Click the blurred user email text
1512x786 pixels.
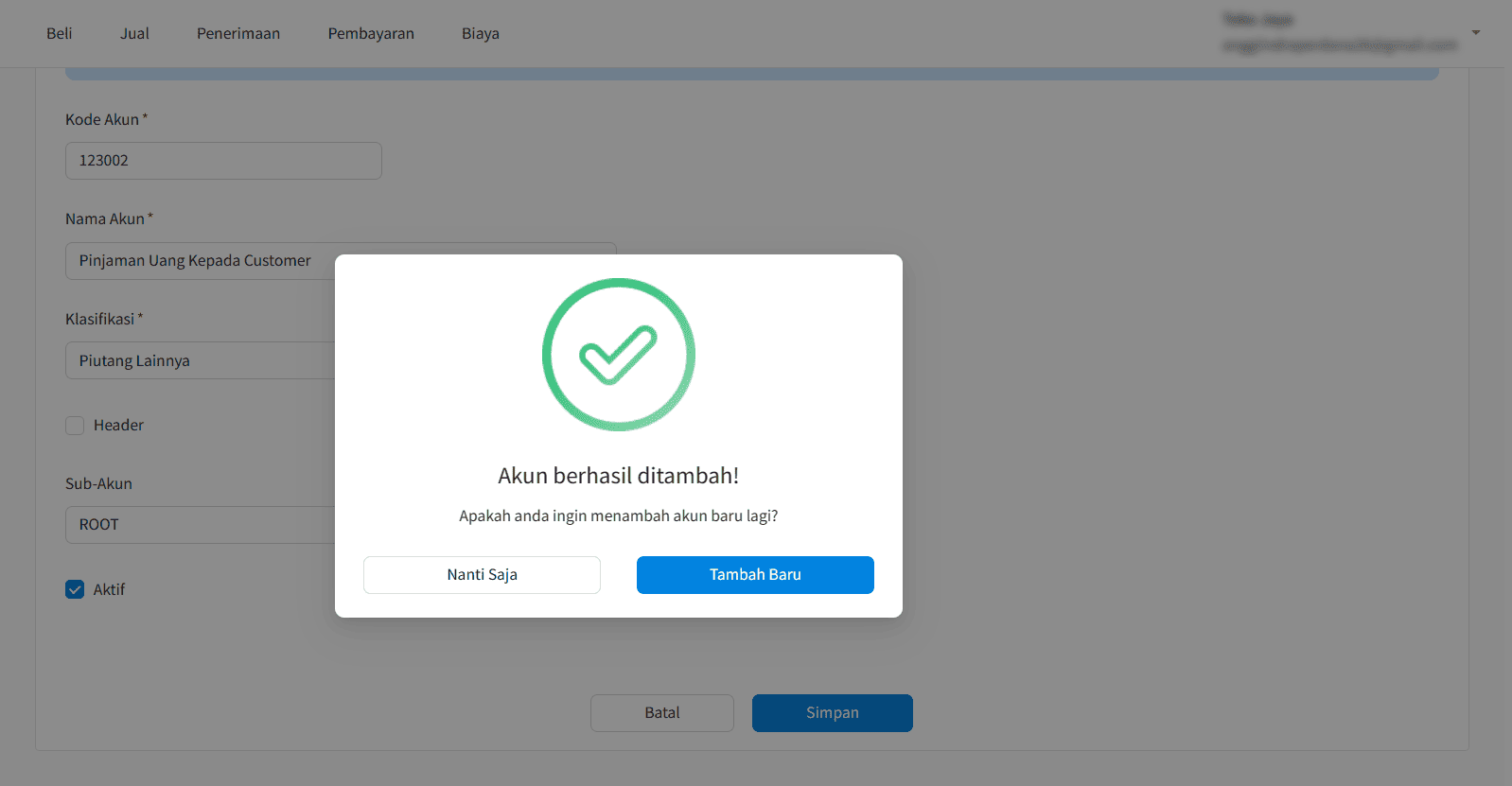point(1340,44)
